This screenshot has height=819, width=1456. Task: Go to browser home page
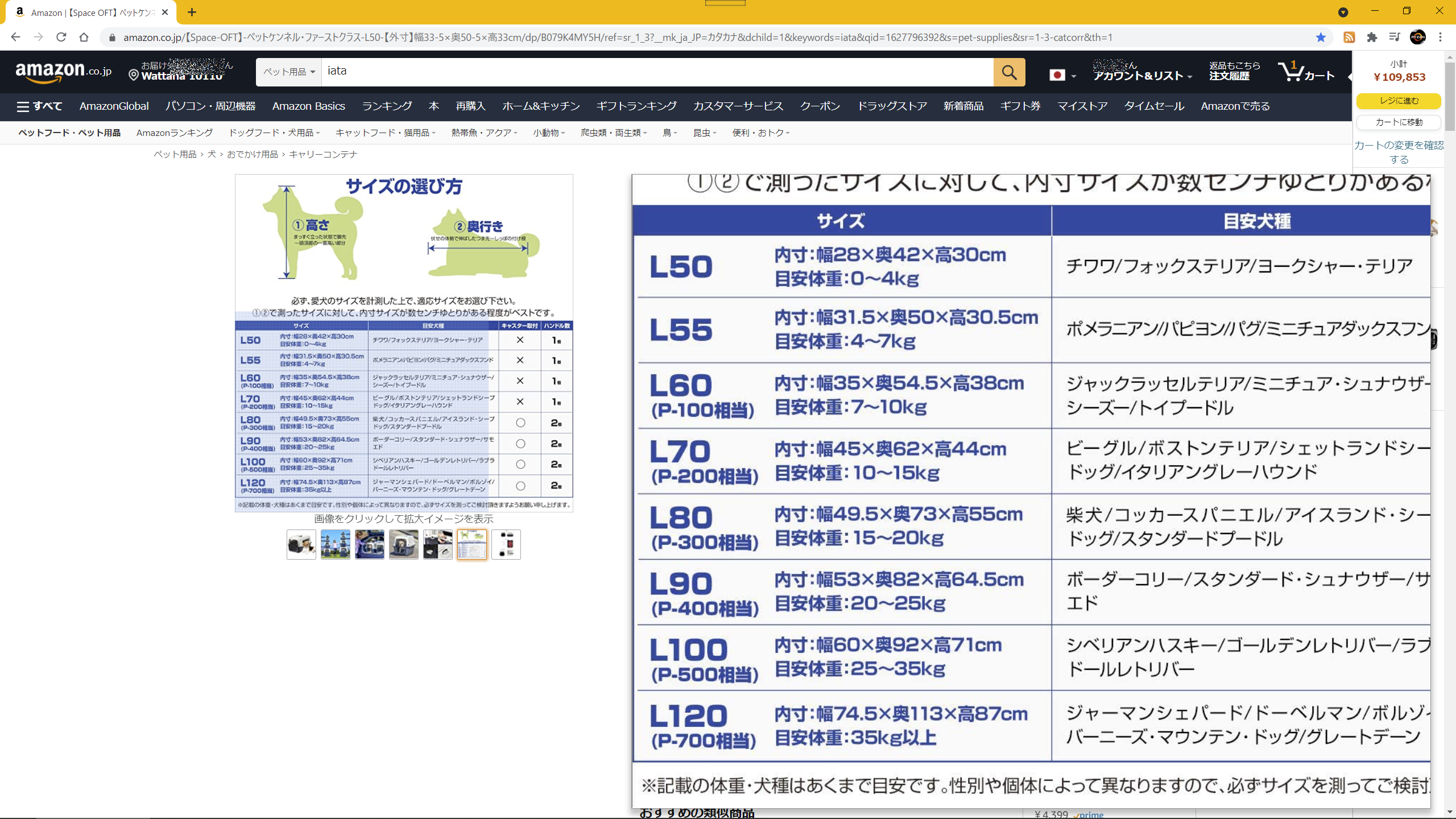84,37
